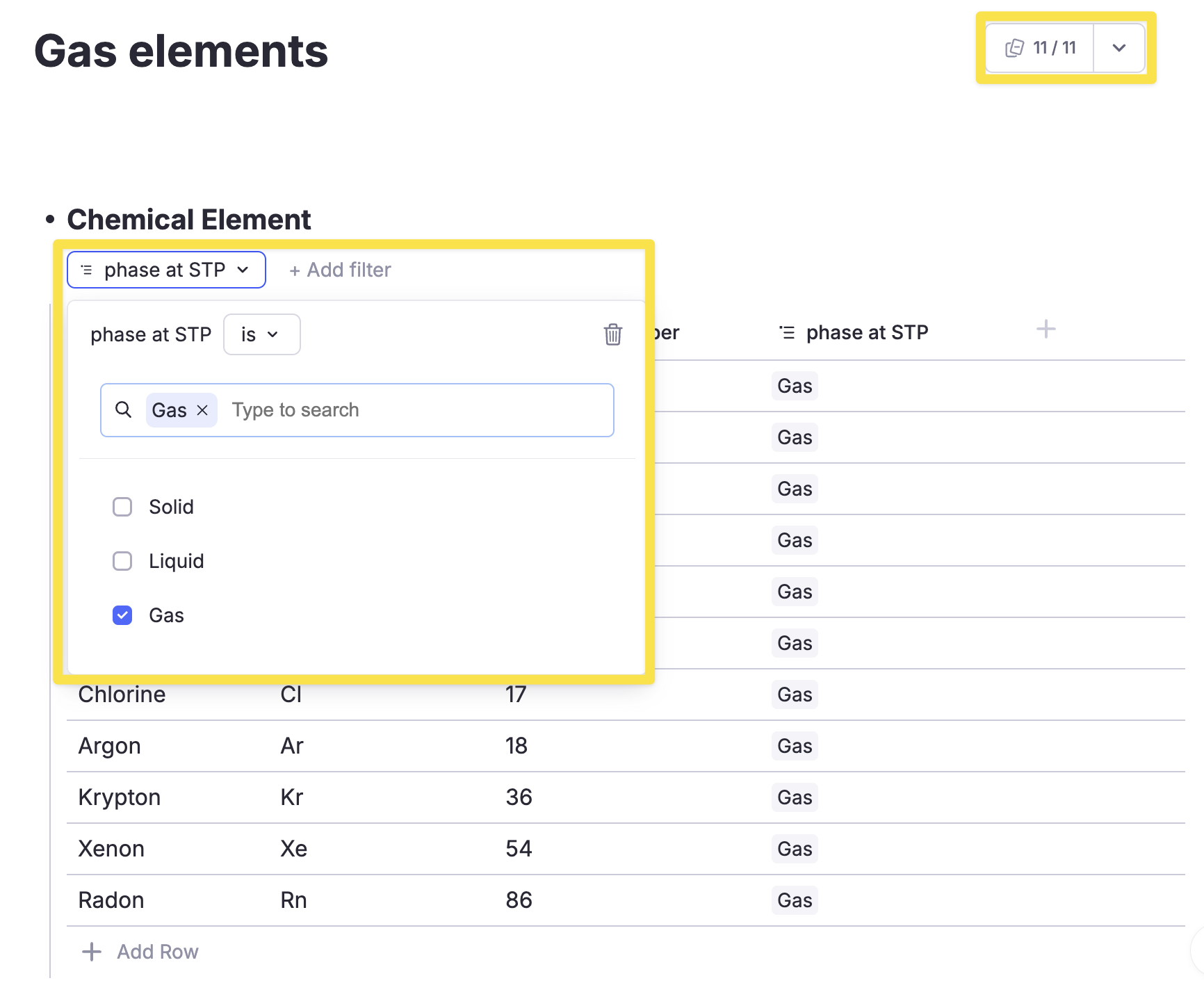Click the Gas tag in the Xenon row
The width and height of the screenshot is (1204, 983).
(795, 849)
